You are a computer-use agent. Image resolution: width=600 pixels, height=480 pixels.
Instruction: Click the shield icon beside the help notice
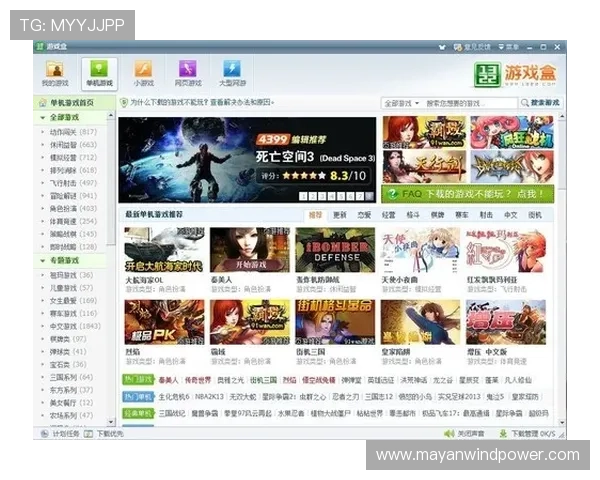click(x=124, y=103)
